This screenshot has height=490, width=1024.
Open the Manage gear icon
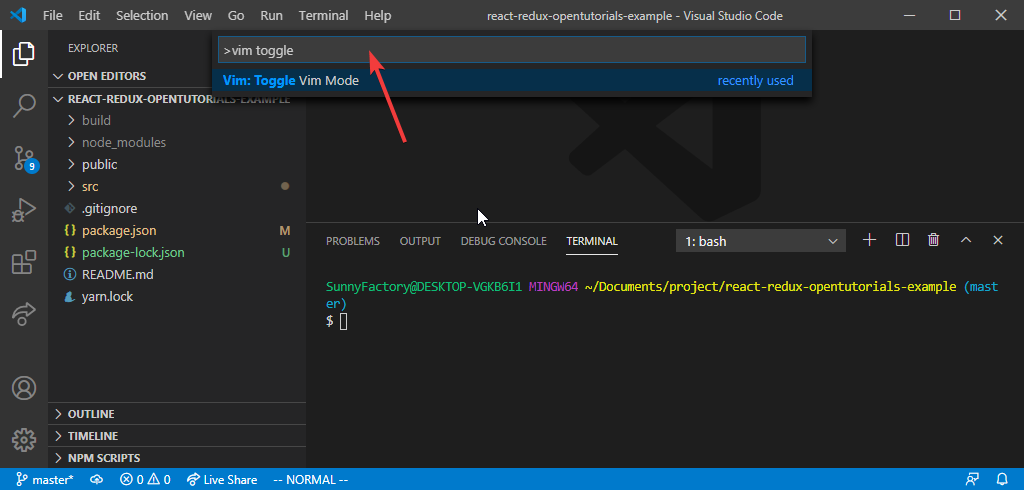24,440
